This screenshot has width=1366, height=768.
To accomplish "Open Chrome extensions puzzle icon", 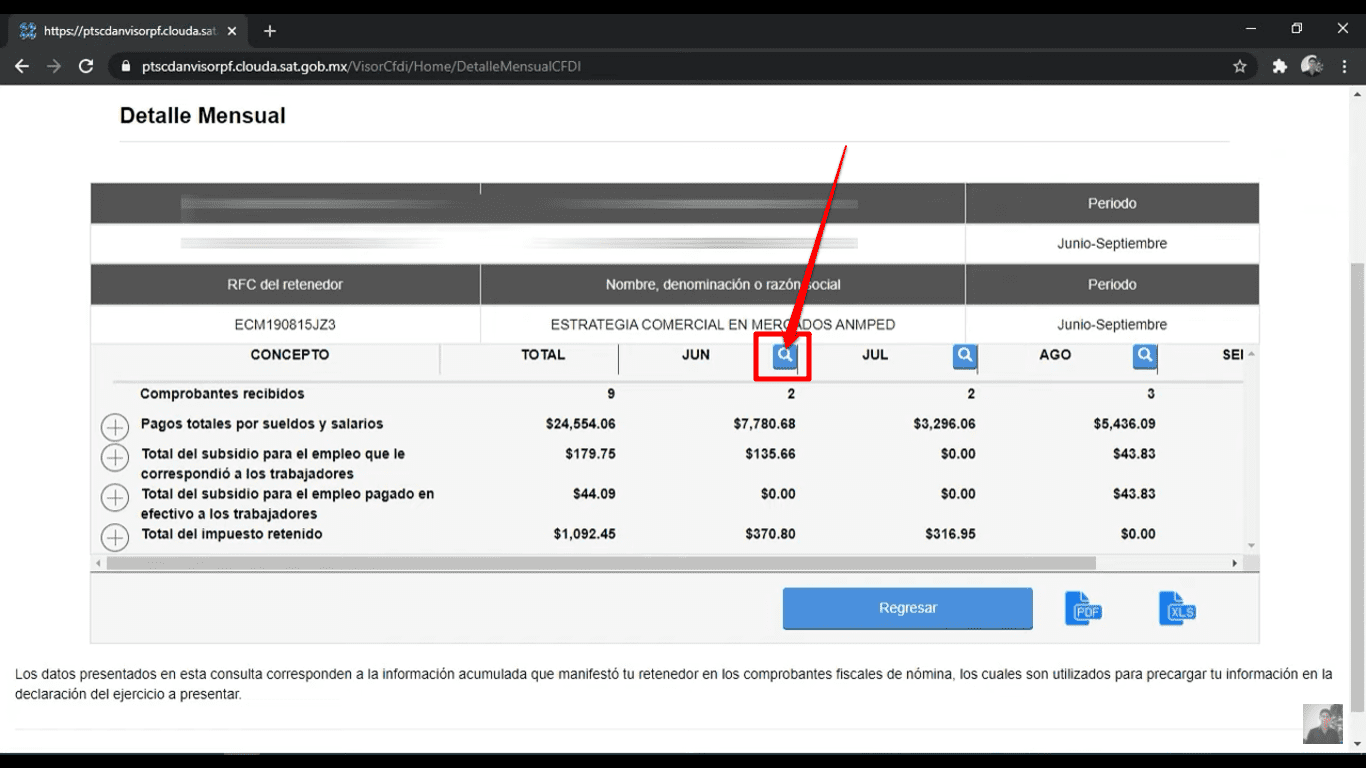I will tap(1279, 66).
